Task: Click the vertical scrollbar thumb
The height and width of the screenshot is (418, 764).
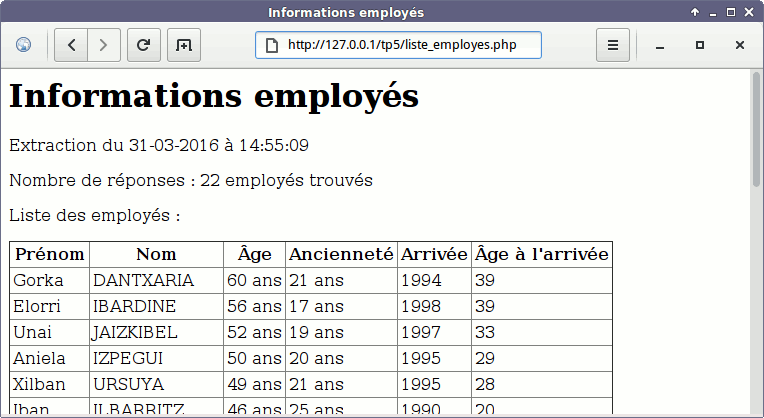Action: click(756, 129)
